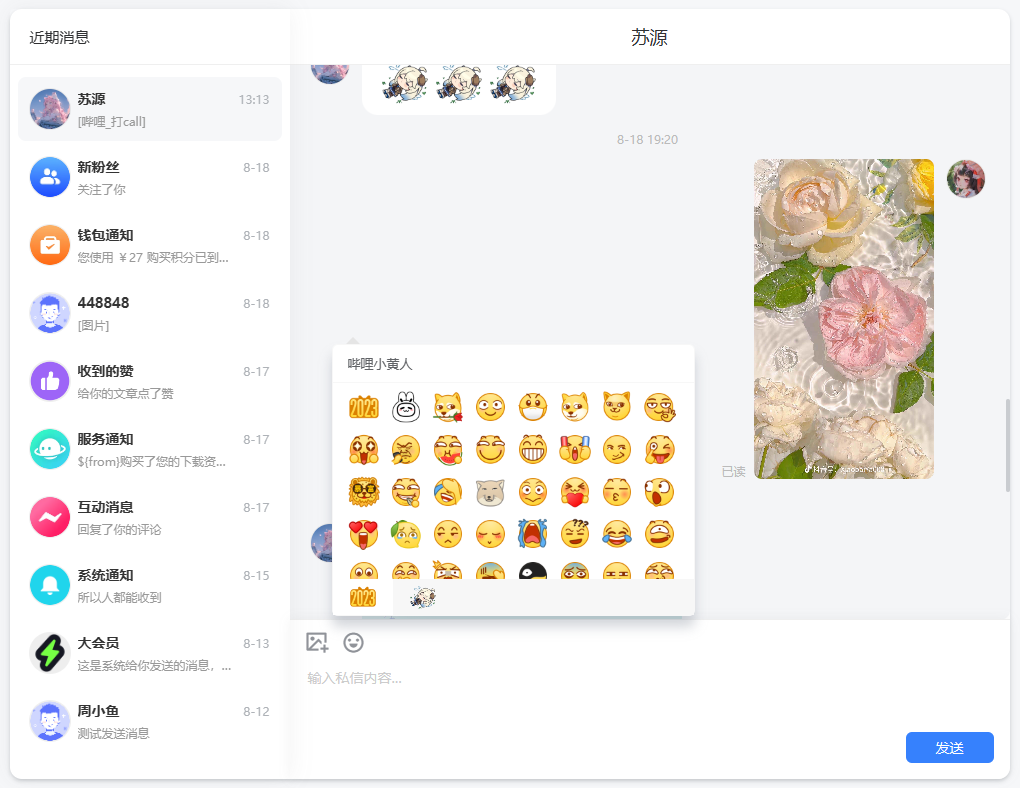Insert the face hugging red heart emoji
The height and width of the screenshot is (788, 1020).
574,492
